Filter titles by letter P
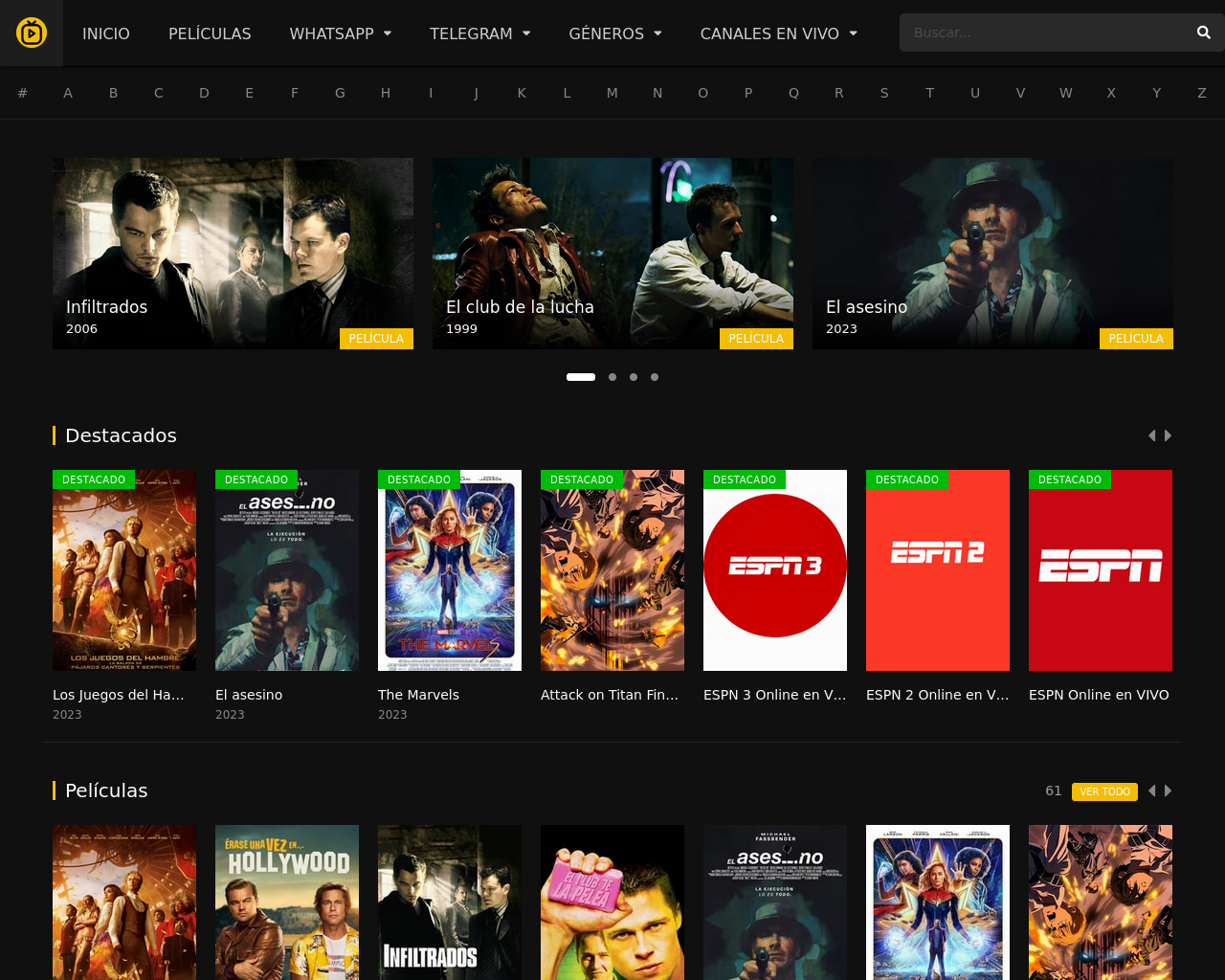Viewport: 1225px width, 980px height. pos(748,93)
